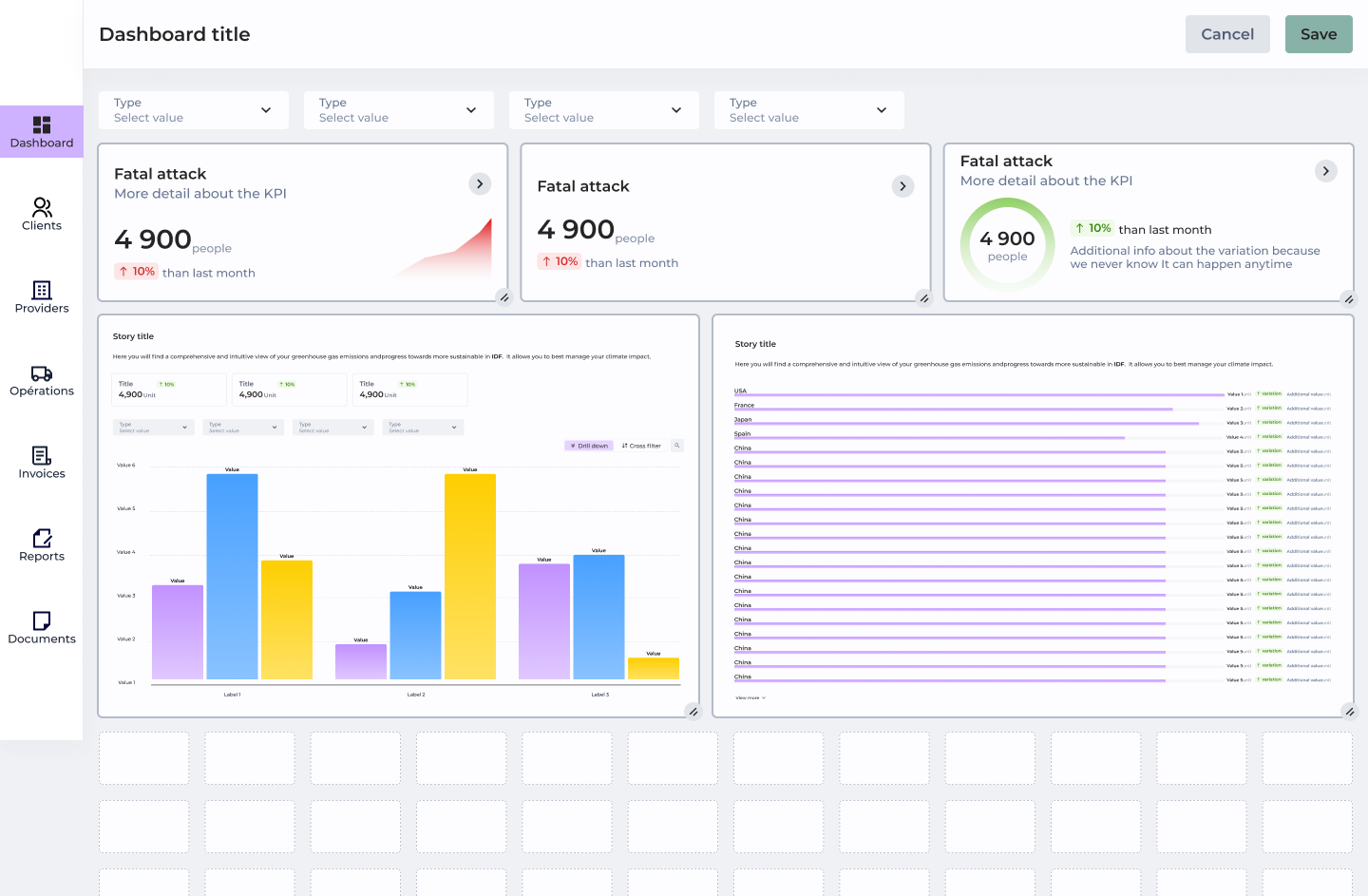The height and width of the screenshot is (896, 1368).
Task: Open arrow on Fatal attack gauge card
Action: [x=1326, y=171]
